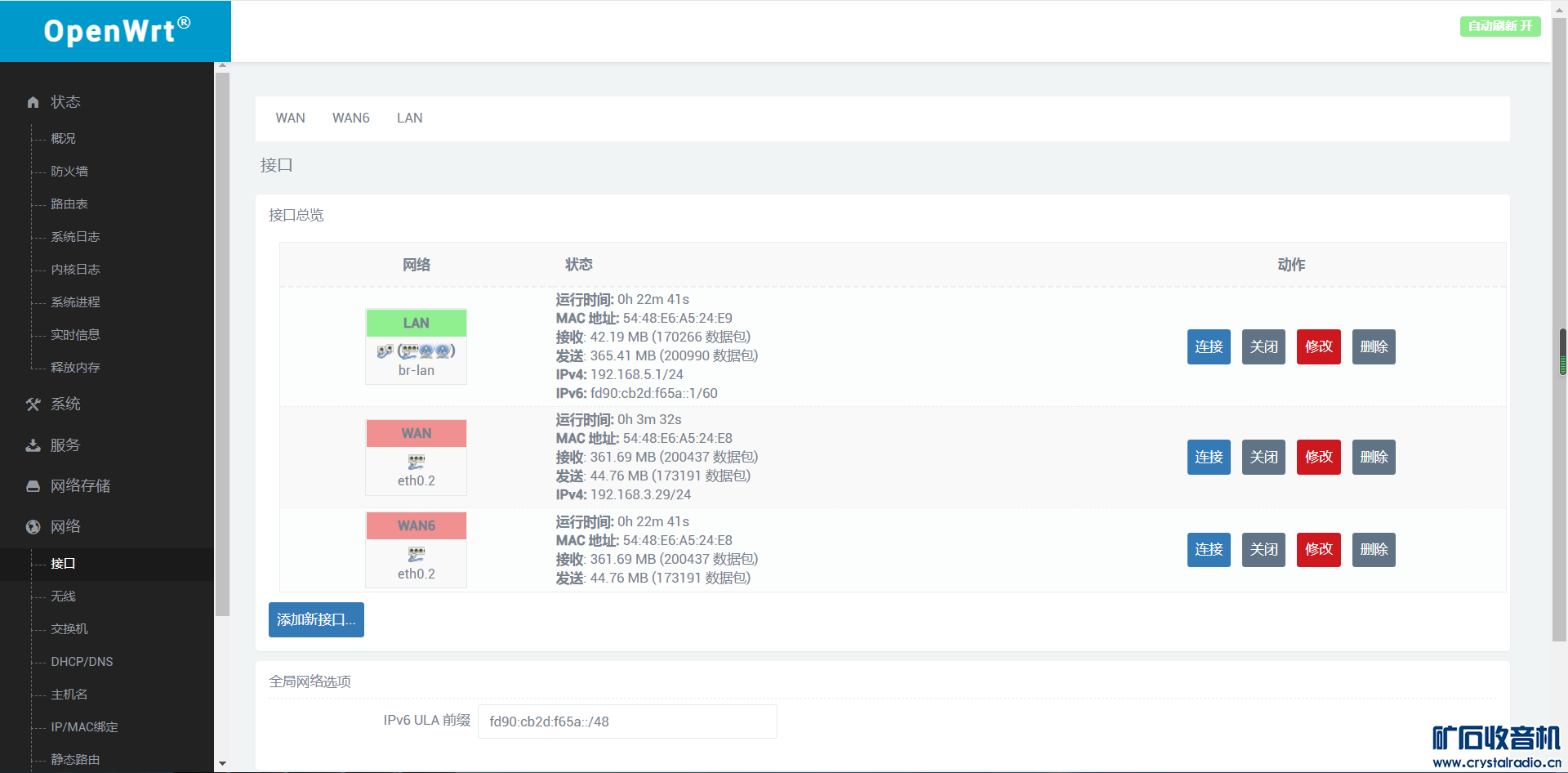This screenshot has width=1568, height=773.
Task: Click the sidebar scrollbar thumb
Action: (222, 344)
